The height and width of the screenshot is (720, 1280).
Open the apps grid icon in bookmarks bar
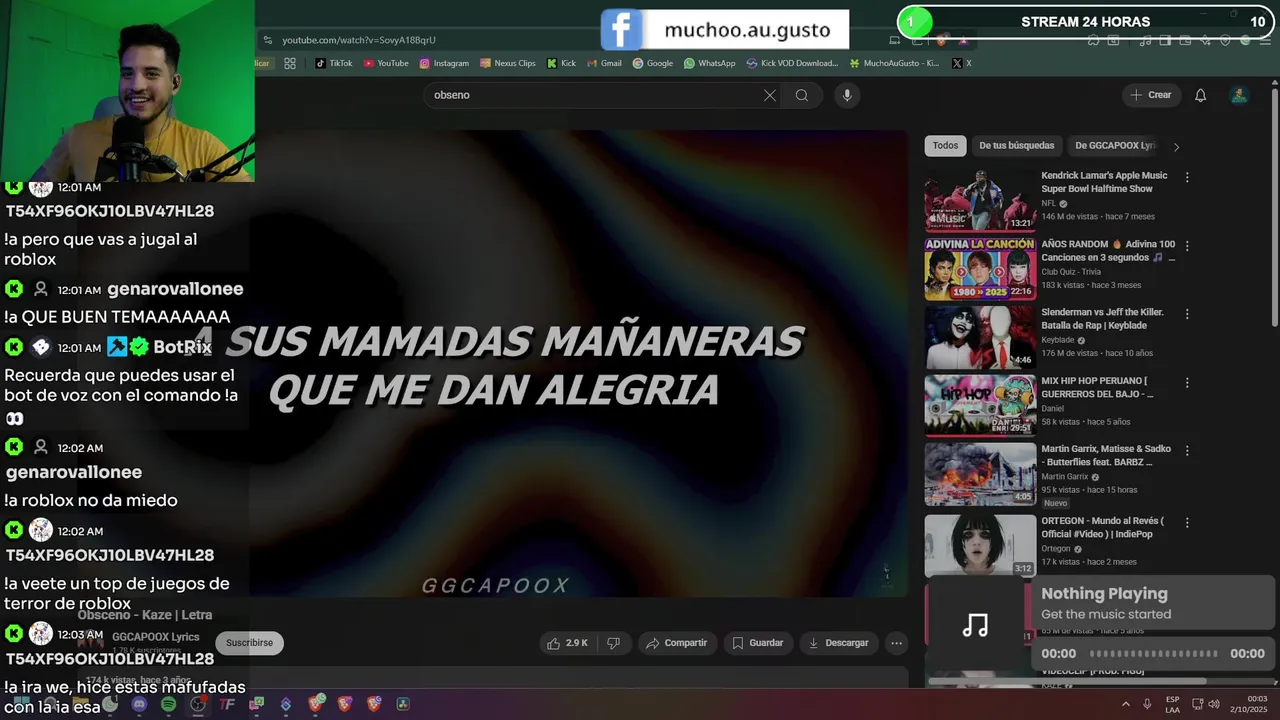pos(290,63)
